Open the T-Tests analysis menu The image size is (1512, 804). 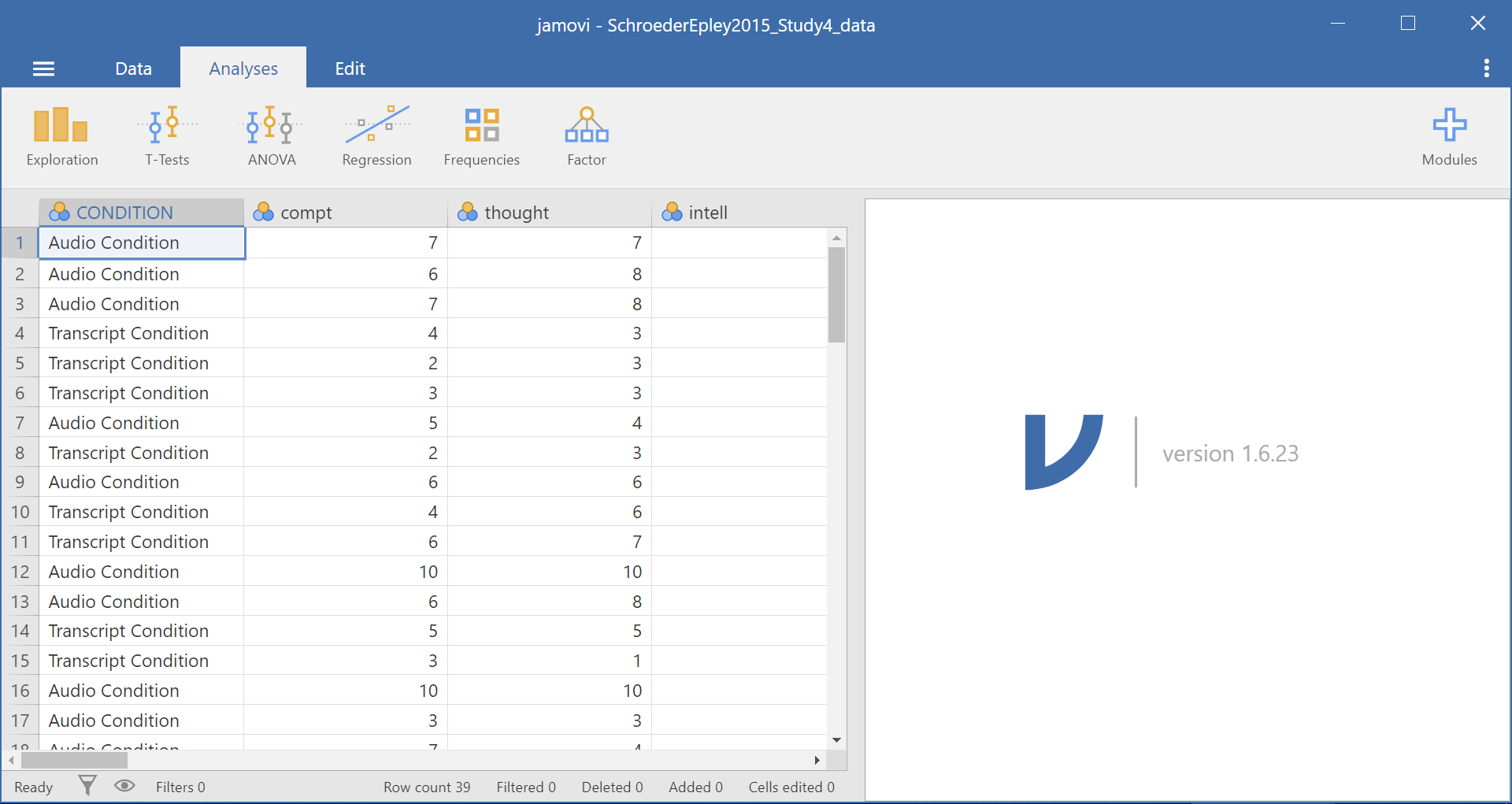167,137
